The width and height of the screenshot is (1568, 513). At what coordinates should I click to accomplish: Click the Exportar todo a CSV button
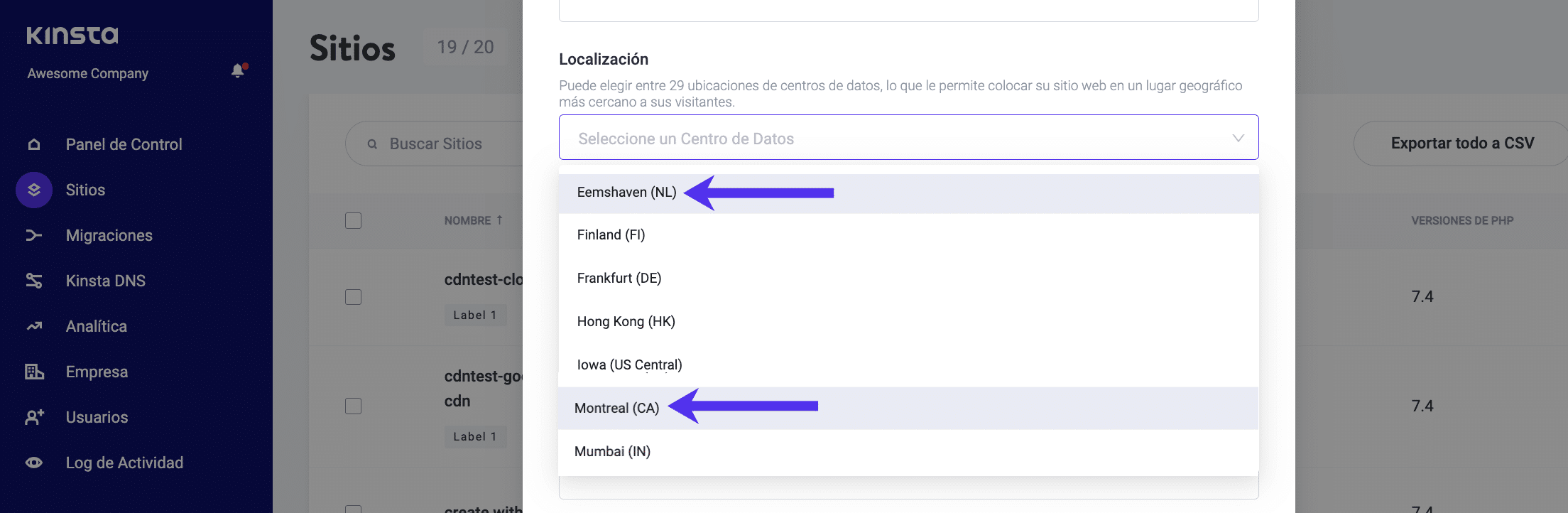[x=1462, y=144]
